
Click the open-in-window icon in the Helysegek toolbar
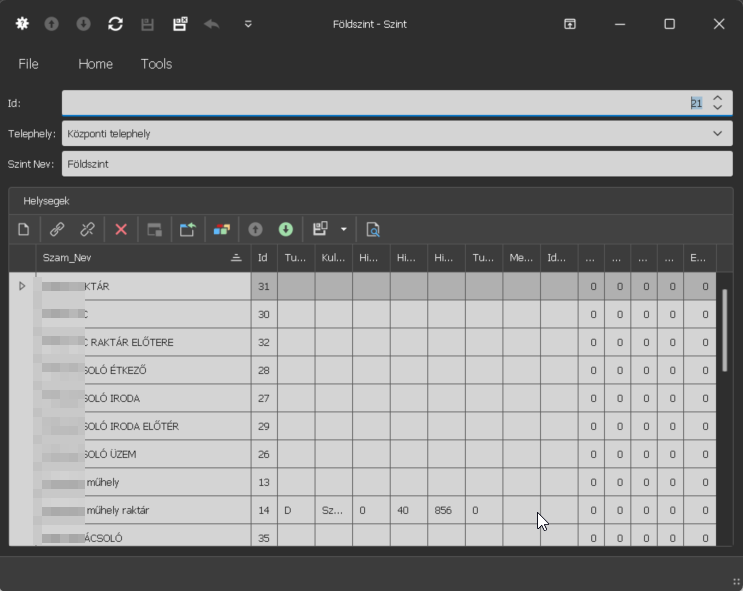(x=154, y=229)
